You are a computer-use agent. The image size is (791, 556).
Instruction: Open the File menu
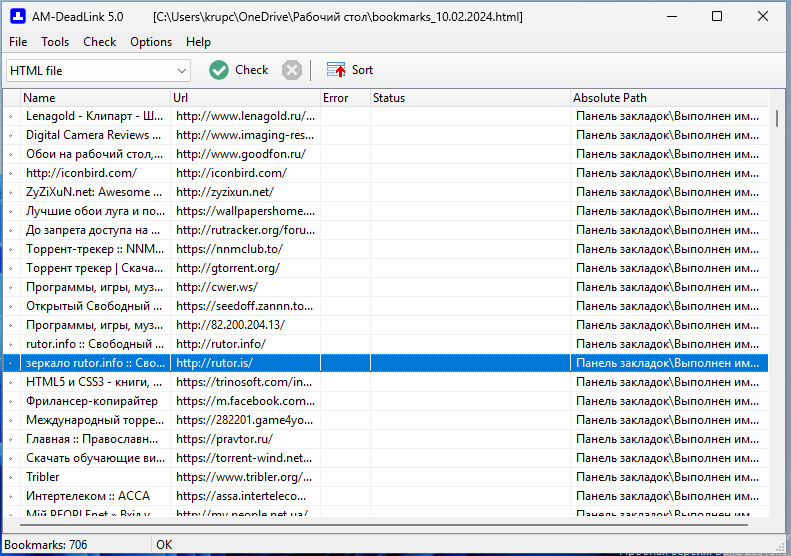pyautogui.click(x=18, y=42)
